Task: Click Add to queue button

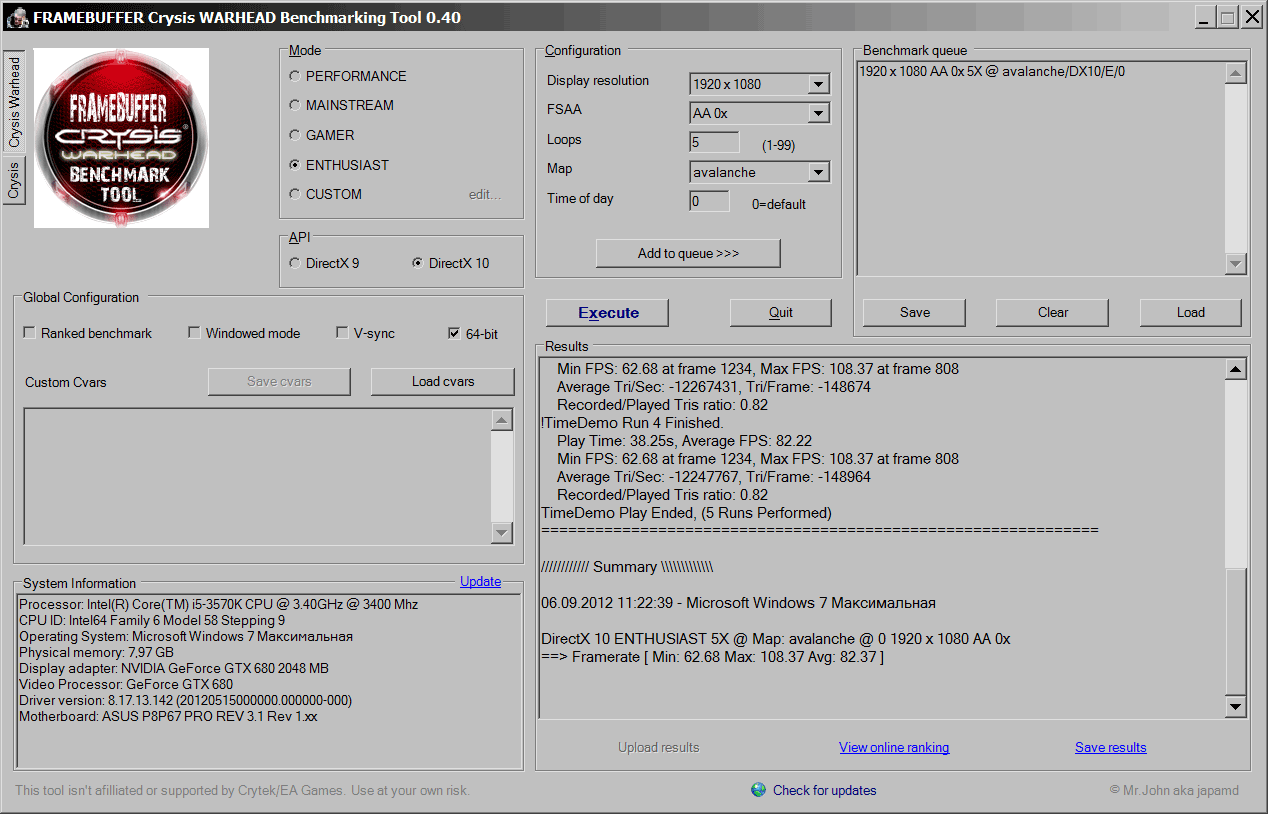Action: tap(688, 253)
